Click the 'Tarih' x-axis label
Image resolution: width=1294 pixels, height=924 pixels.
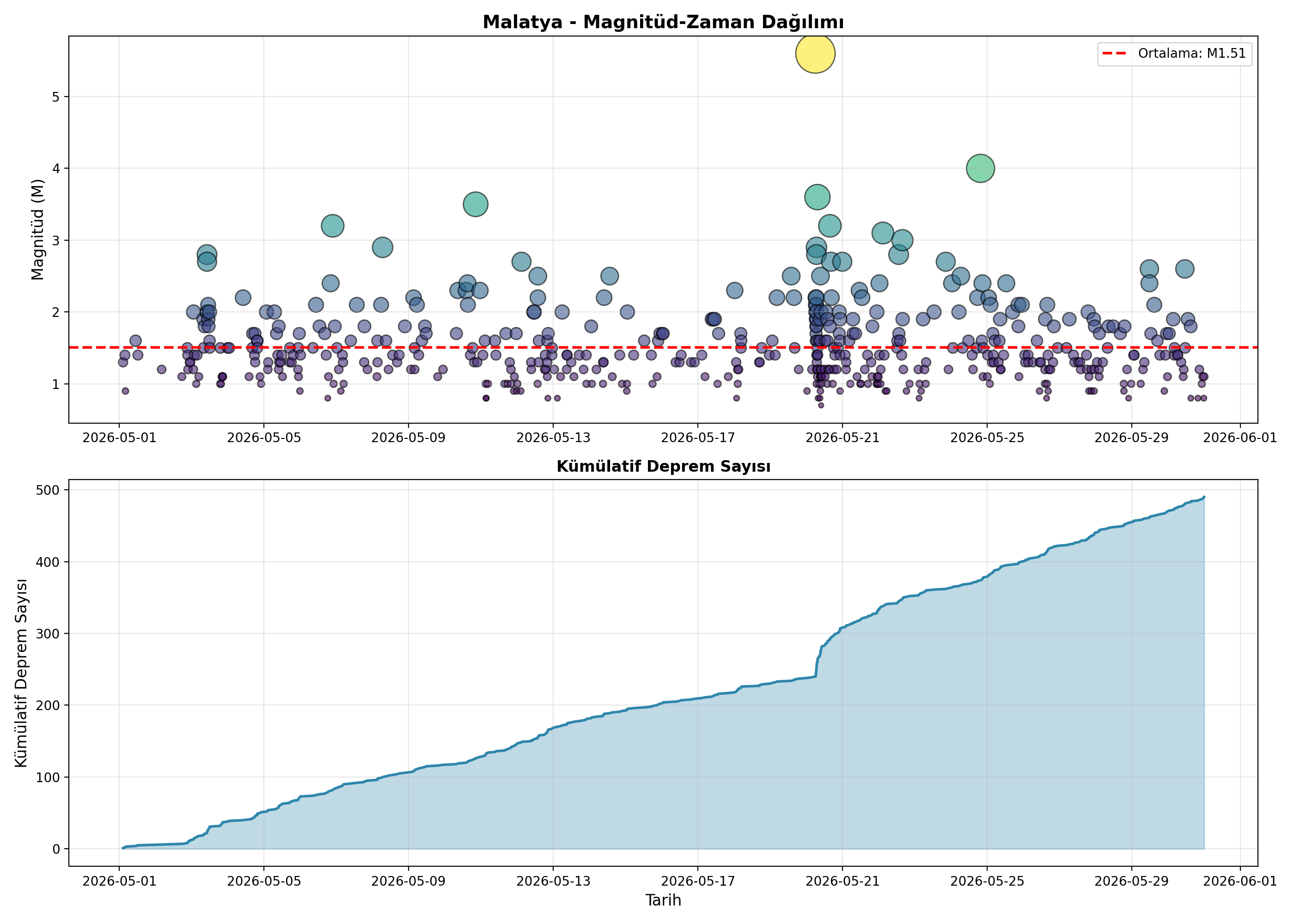tap(663, 900)
